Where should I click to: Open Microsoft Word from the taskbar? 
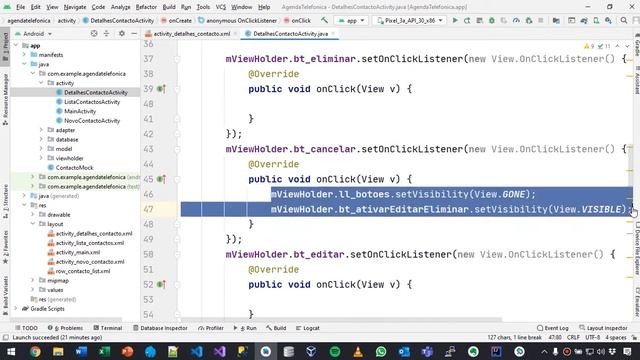point(81,351)
